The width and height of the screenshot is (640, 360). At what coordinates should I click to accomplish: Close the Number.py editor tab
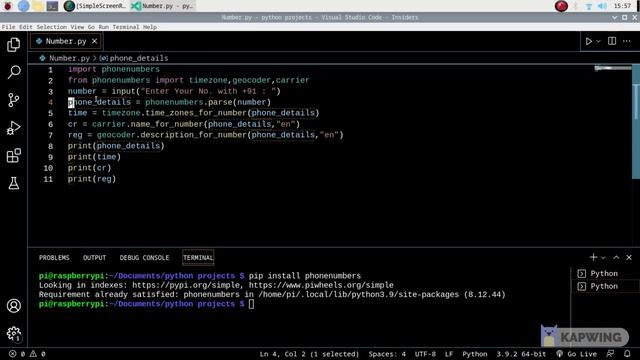pos(94,41)
